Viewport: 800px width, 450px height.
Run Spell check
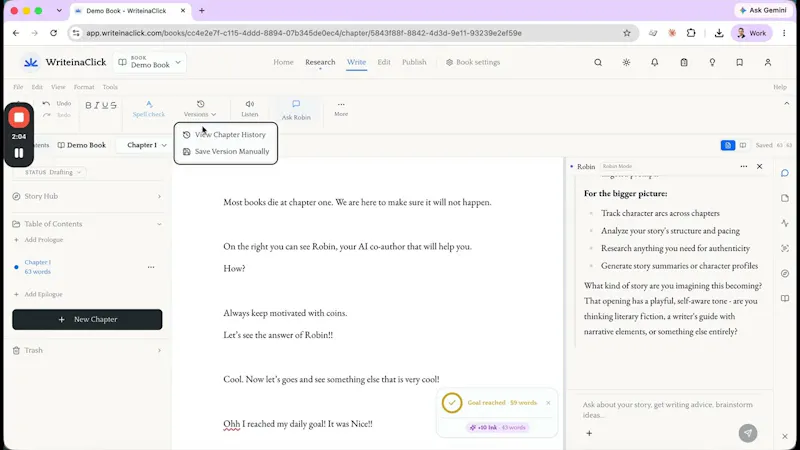148,109
